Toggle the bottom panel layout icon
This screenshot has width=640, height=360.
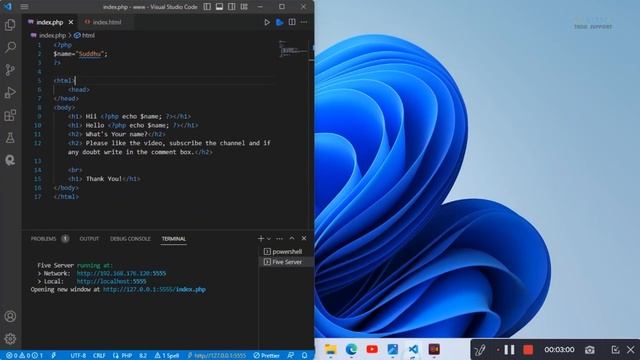220,7
